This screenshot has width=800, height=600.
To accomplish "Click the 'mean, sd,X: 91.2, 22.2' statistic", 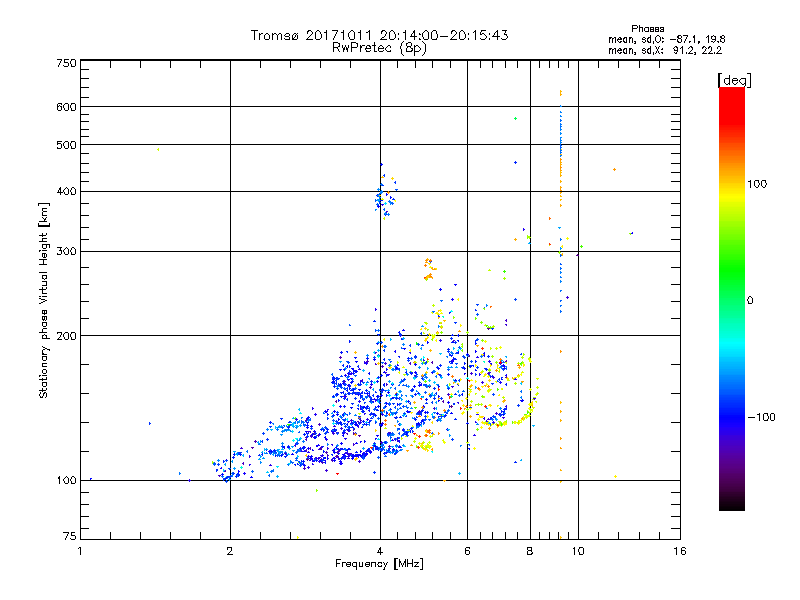I will coord(665,50).
